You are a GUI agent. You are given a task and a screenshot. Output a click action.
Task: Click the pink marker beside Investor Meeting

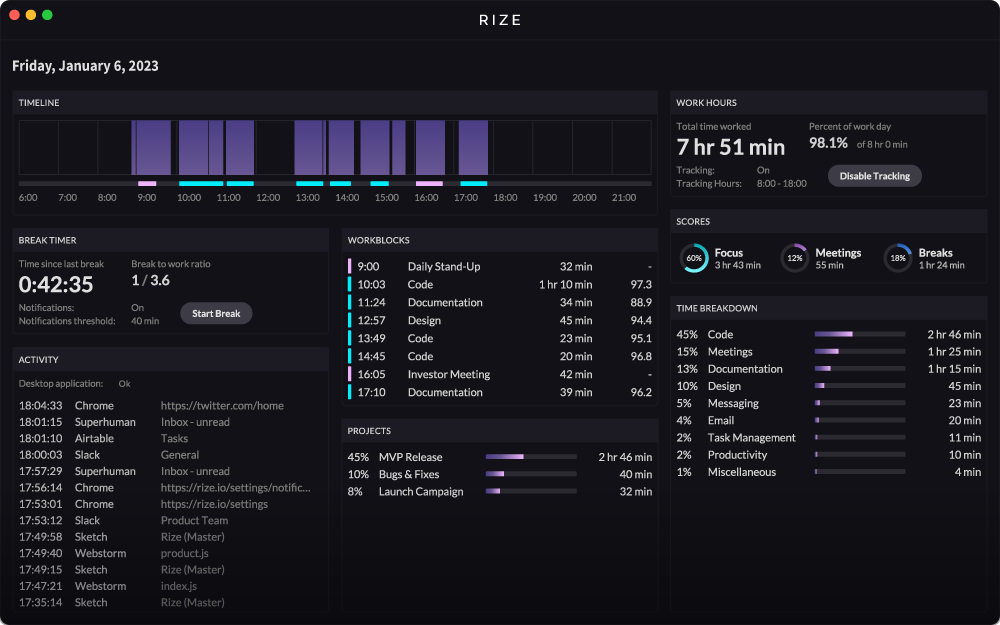click(x=349, y=374)
